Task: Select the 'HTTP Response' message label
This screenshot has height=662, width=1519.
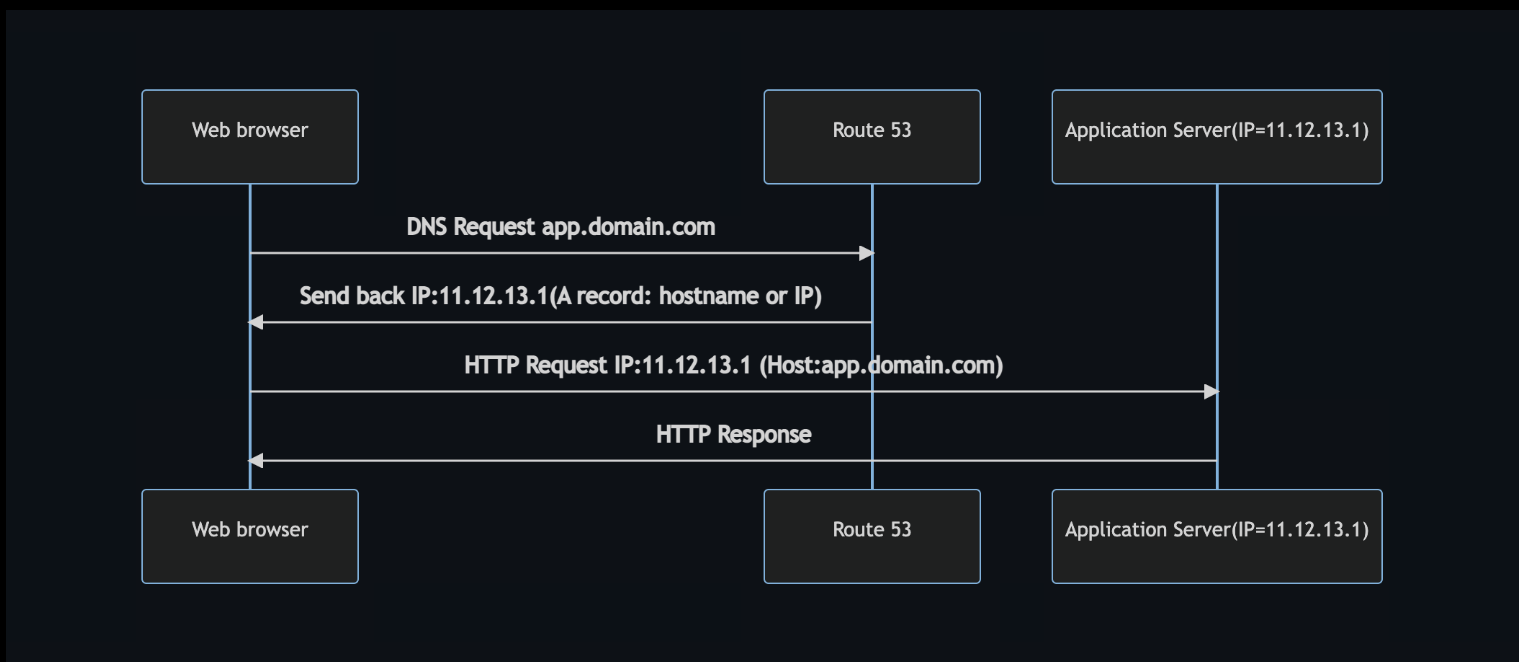Action: tap(733, 435)
